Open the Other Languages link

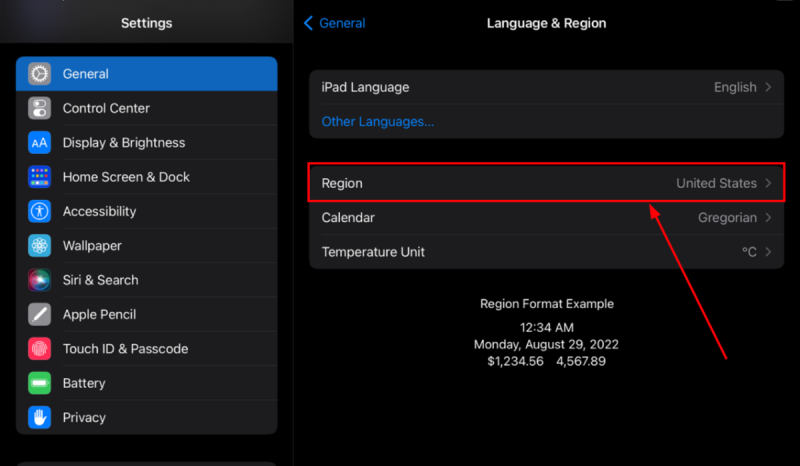[377, 122]
